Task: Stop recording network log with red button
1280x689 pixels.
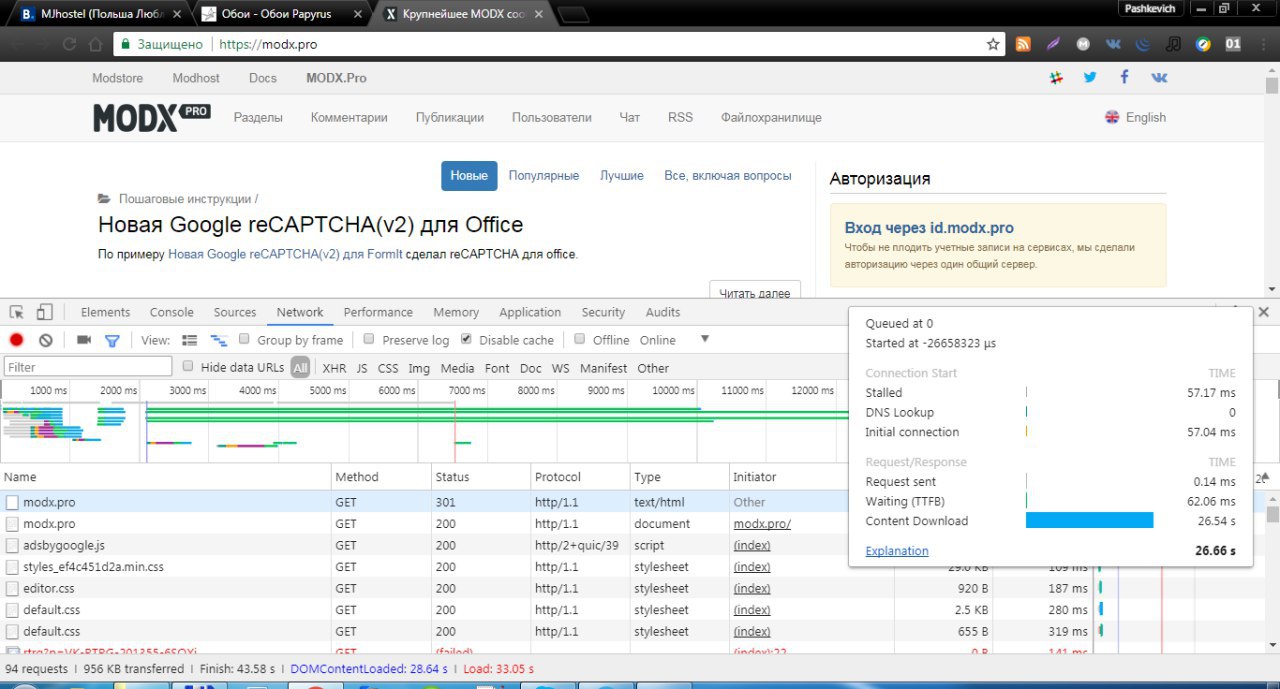Action: 16,340
